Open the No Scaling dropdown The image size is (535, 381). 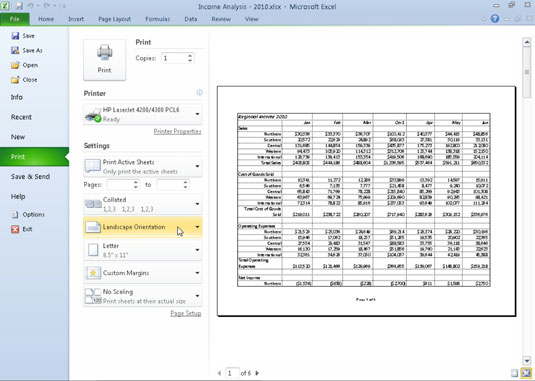143,296
